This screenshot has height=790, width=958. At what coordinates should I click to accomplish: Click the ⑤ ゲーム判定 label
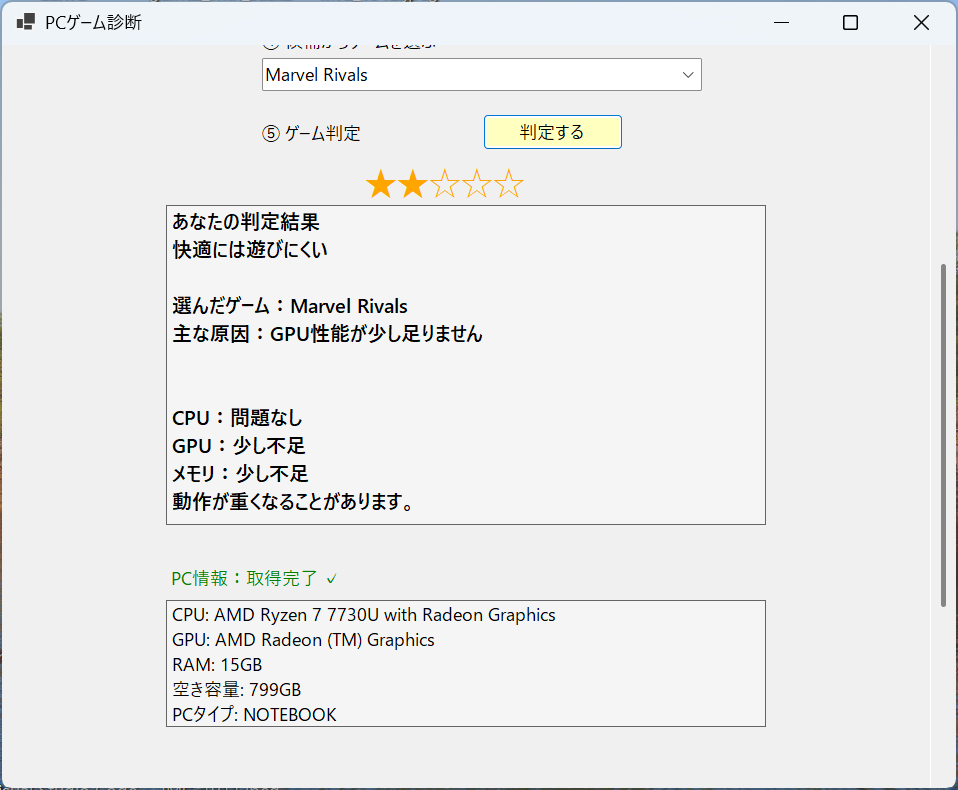click(x=312, y=133)
